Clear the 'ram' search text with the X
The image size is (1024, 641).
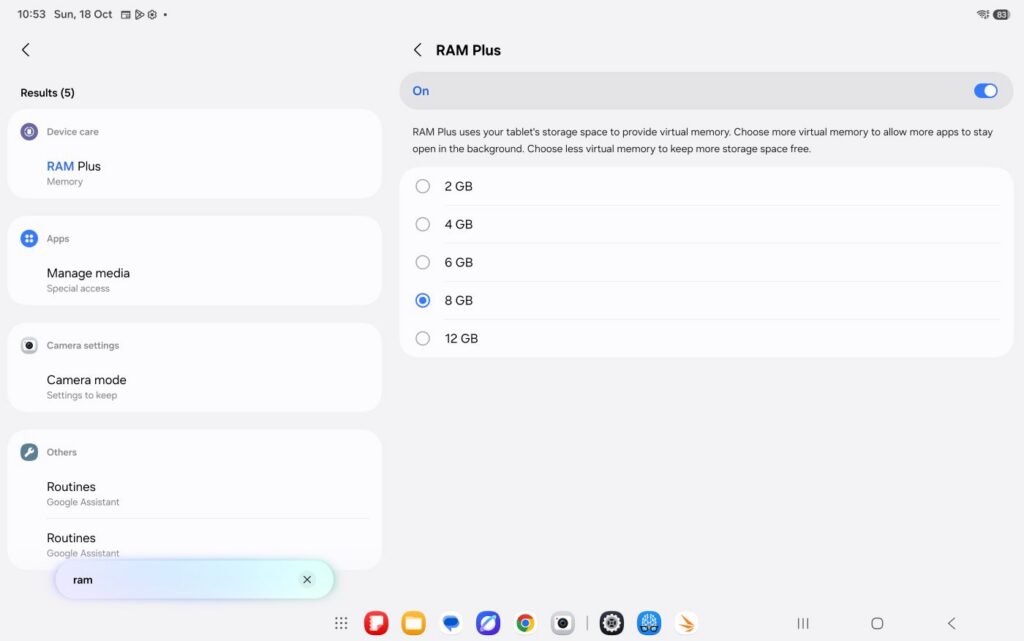click(307, 580)
